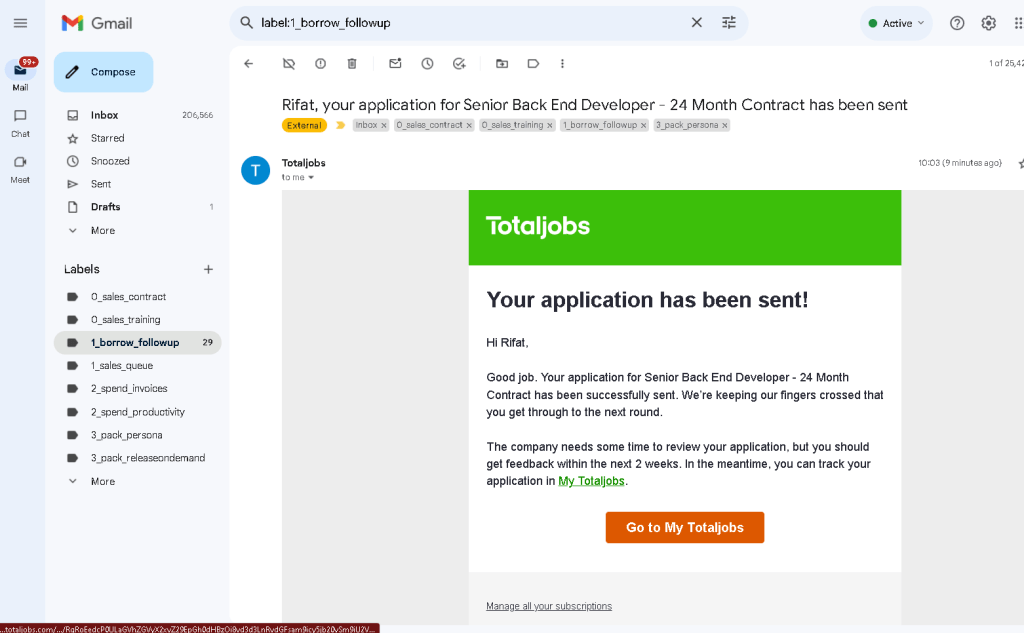Image resolution: width=1024 pixels, height=633 pixels.
Task: Open the Settings gear
Action: (988, 24)
